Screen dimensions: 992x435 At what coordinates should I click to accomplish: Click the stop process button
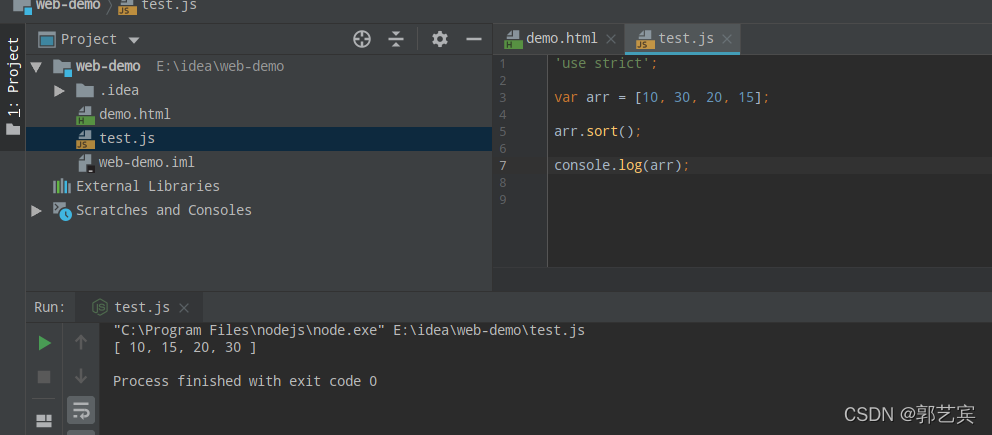[x=44, y=377]
